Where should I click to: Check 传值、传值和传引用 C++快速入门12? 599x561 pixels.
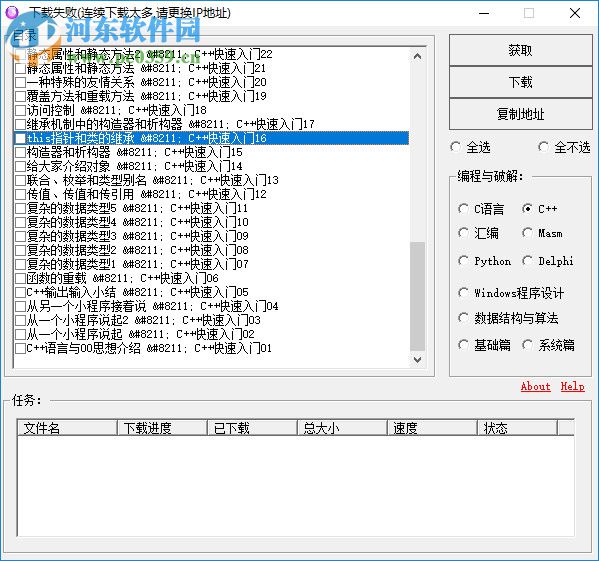click(x=20, y=194)
